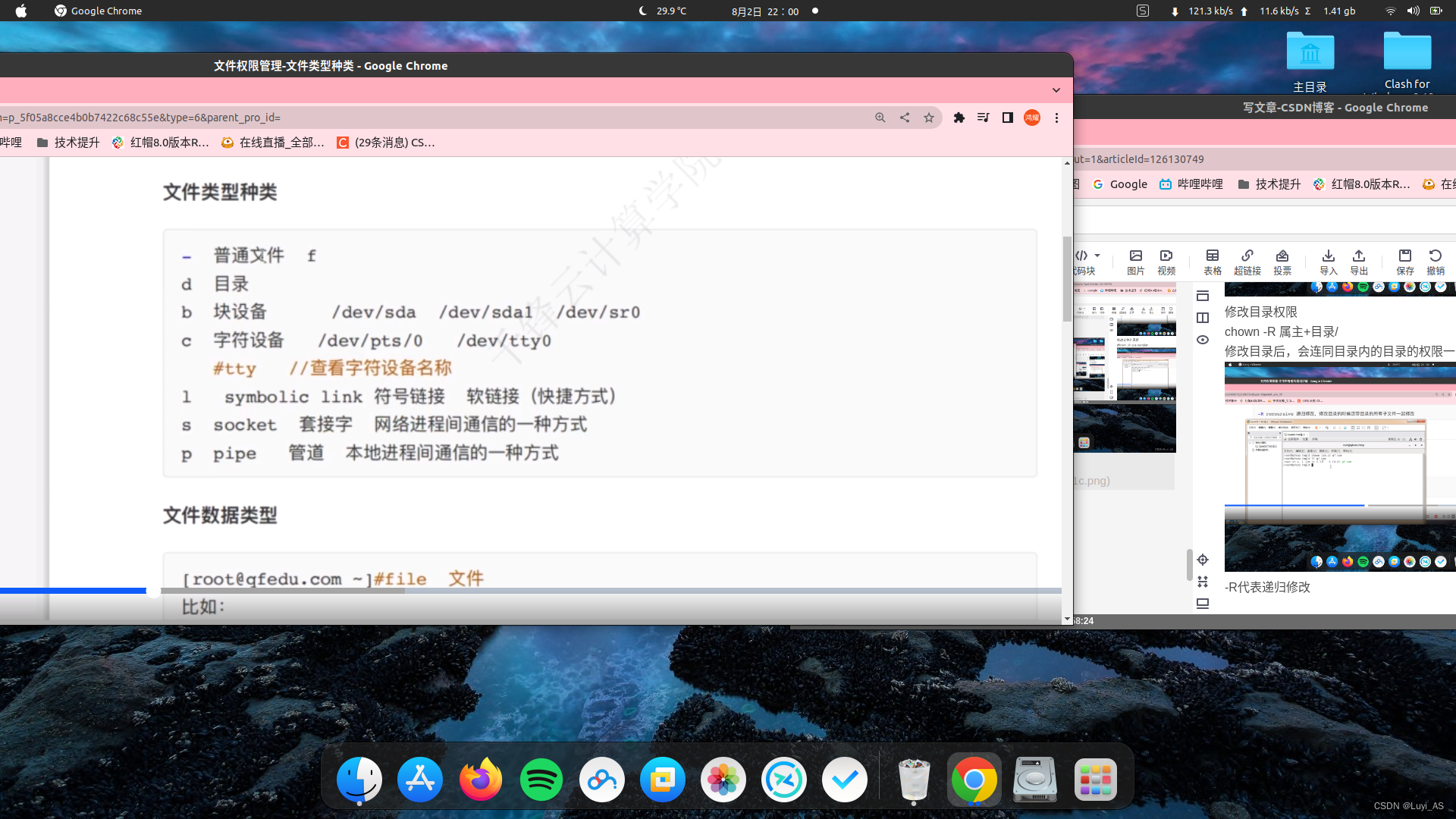Click the 视频 video icon in CSDN editor
Screen dimensions: 1456x819
tap(1166, 262)
